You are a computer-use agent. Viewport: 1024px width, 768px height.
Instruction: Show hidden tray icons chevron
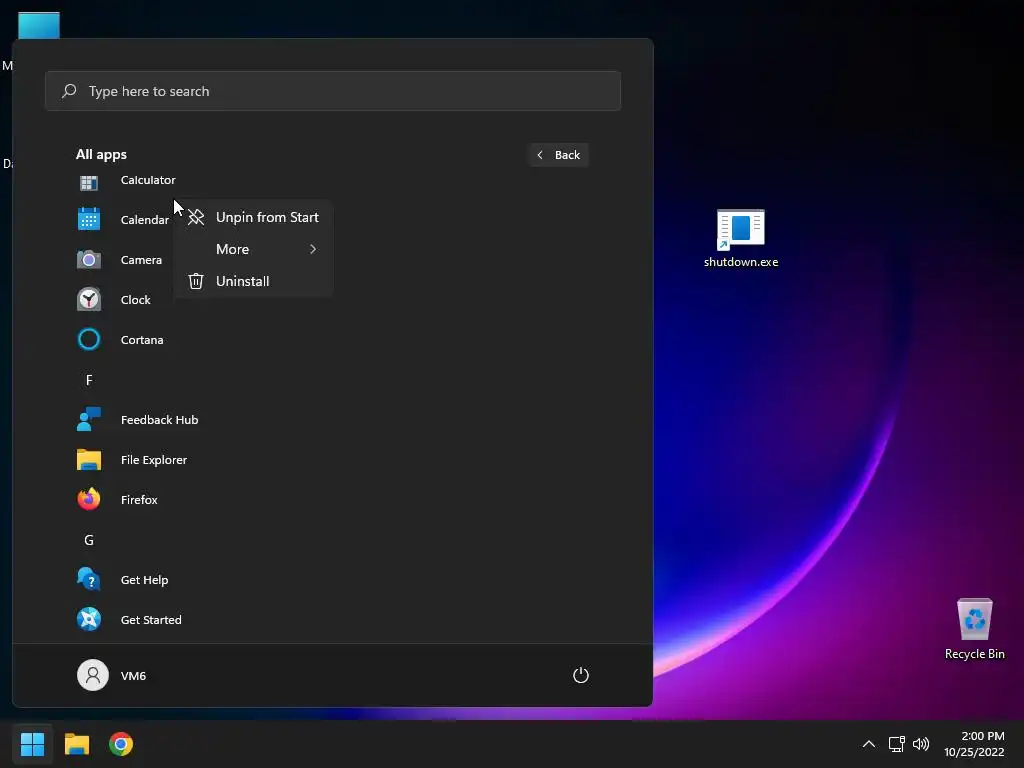pos(869,744)
